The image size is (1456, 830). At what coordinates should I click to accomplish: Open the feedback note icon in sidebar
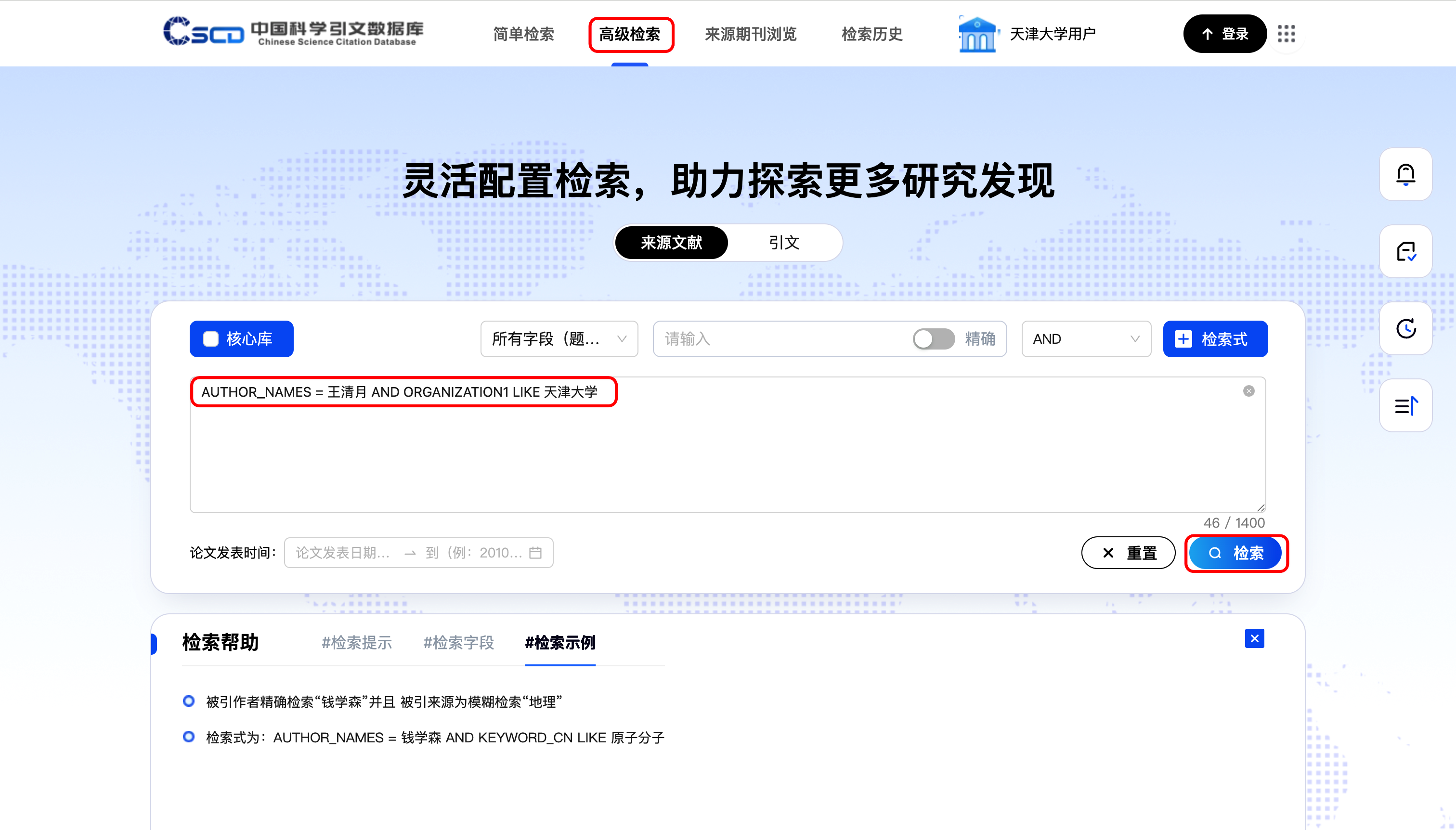pyautogui.click(x=1405, y=251)
